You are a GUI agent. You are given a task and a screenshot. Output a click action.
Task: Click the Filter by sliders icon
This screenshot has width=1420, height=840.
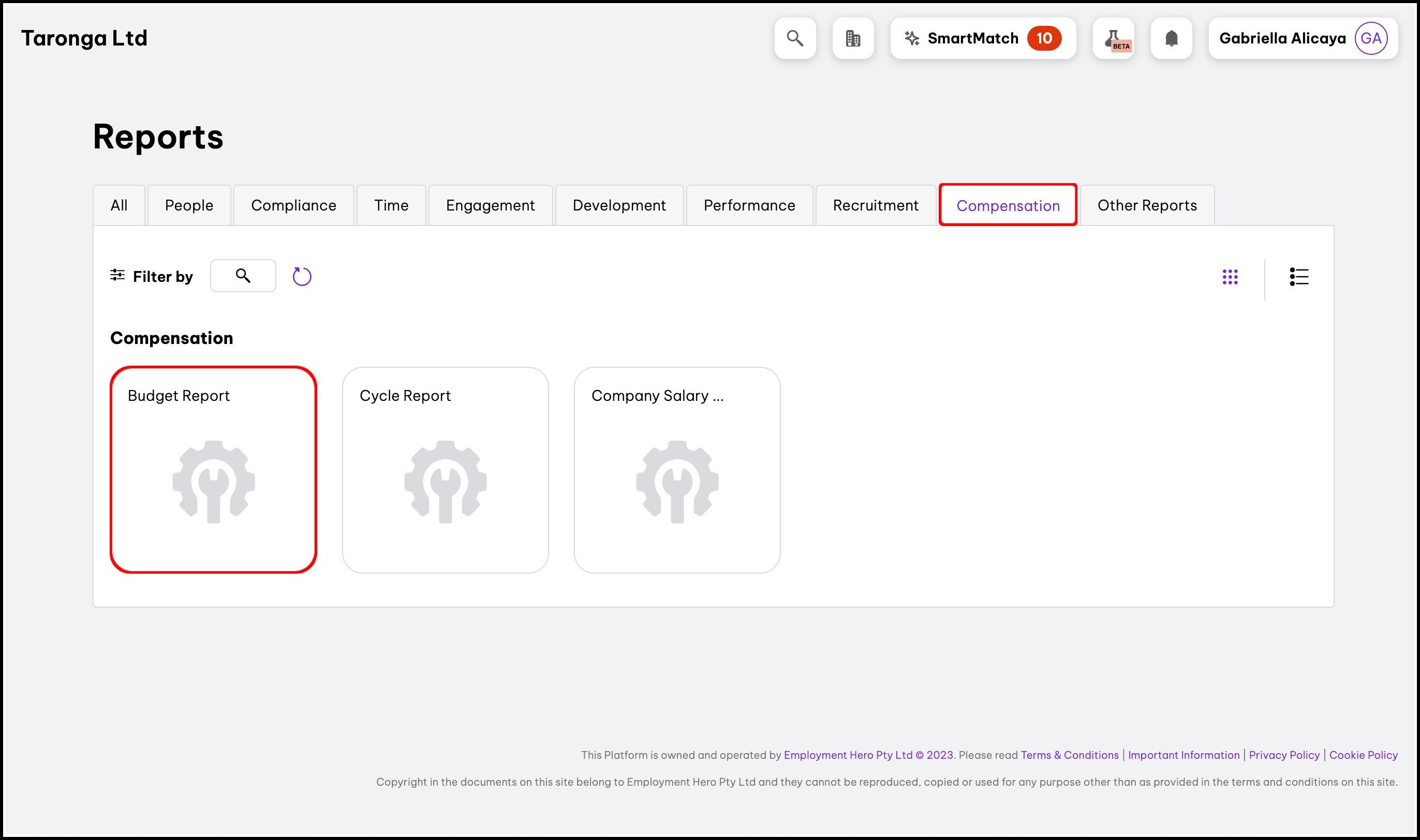pyautogui.click(x=117, y=276)
